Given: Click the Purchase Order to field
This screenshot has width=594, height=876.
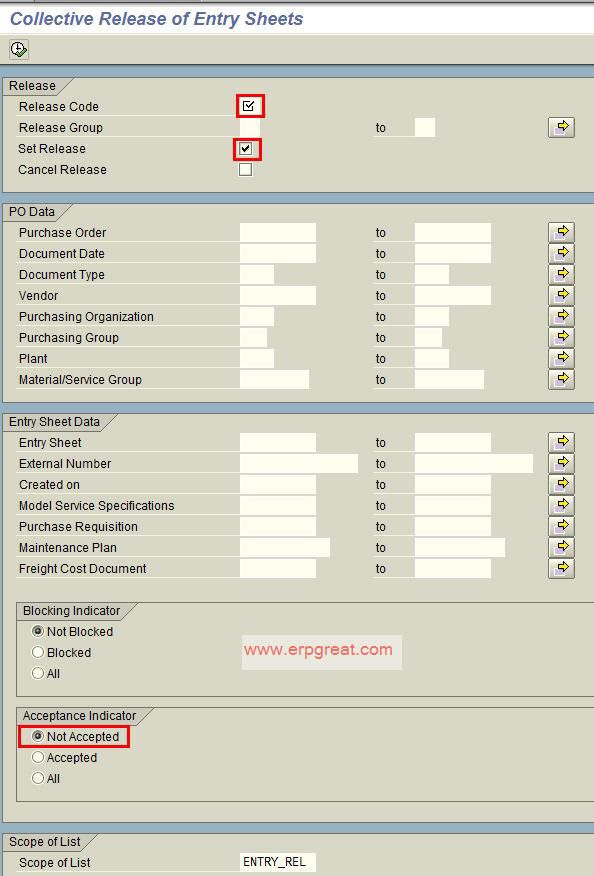Looking at the screenshot, I should [453, 232].
